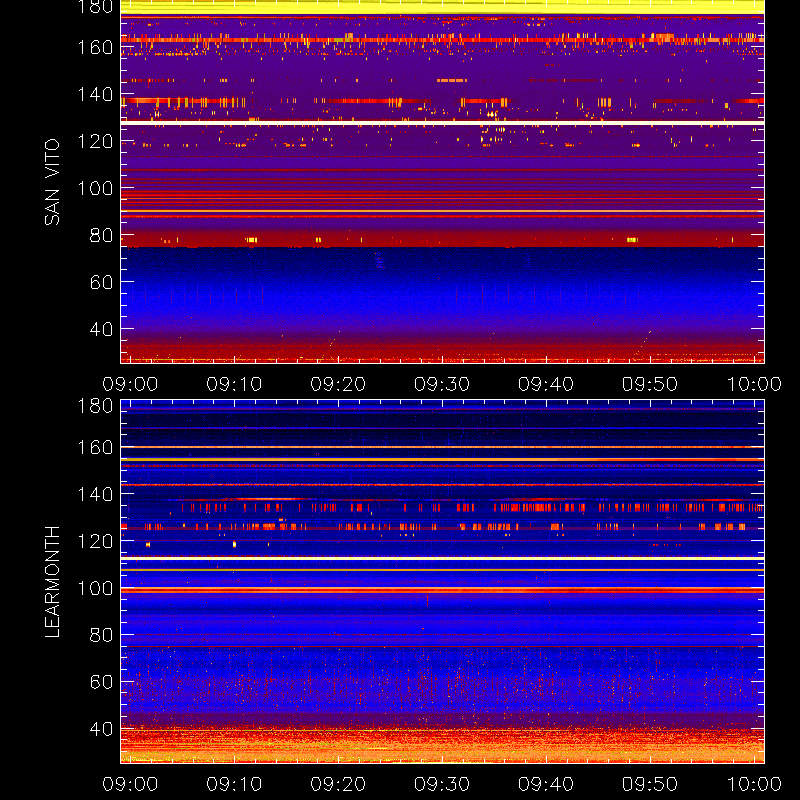This screenshot has height=800, width=800.
Task: Pick the 180 frequency label on Learmonth axis
Action: [x=95, y=406]
